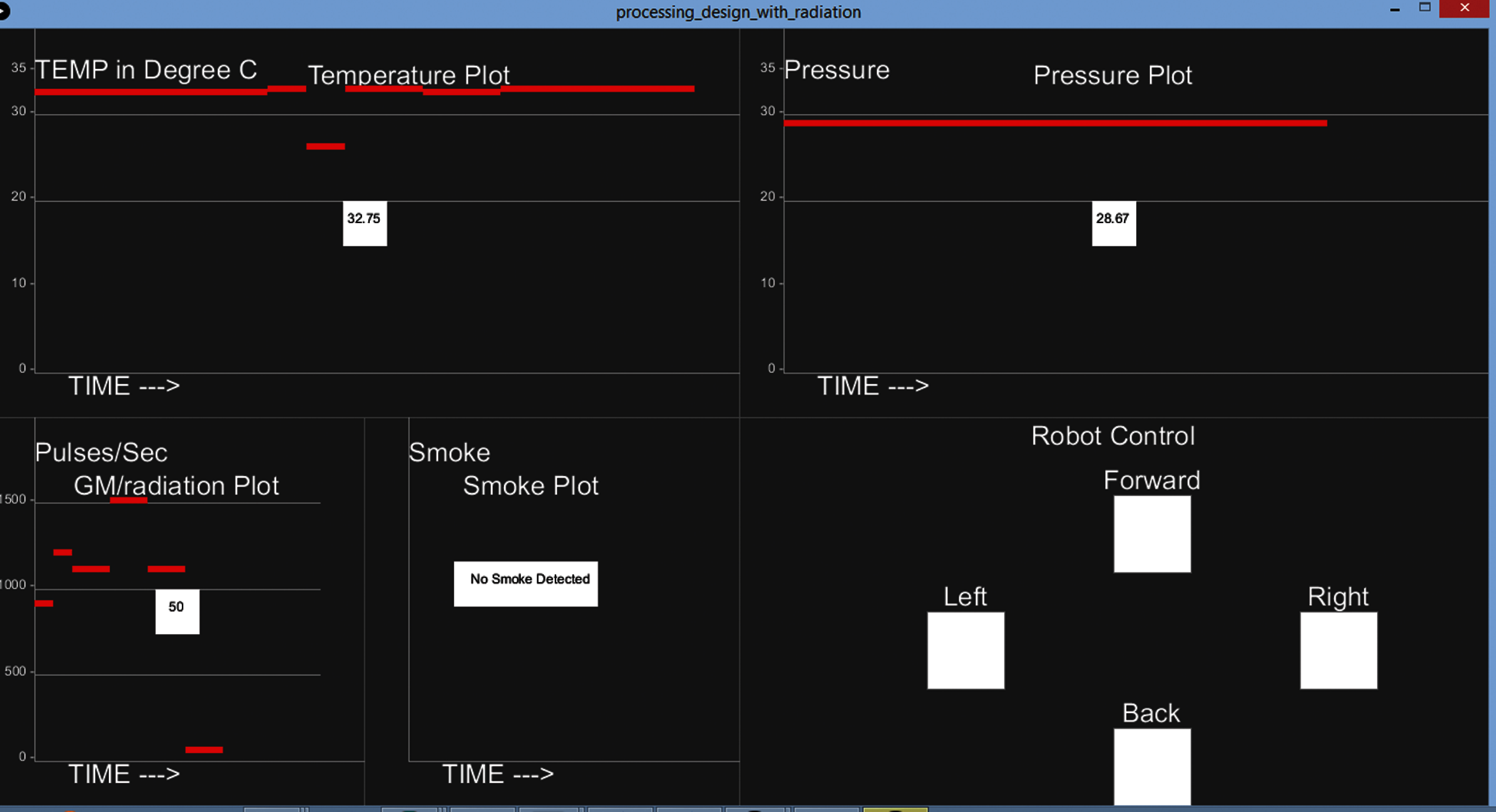Click the Temperature Plot heading
Screen dimensions: 1496x812
point(408,75)
